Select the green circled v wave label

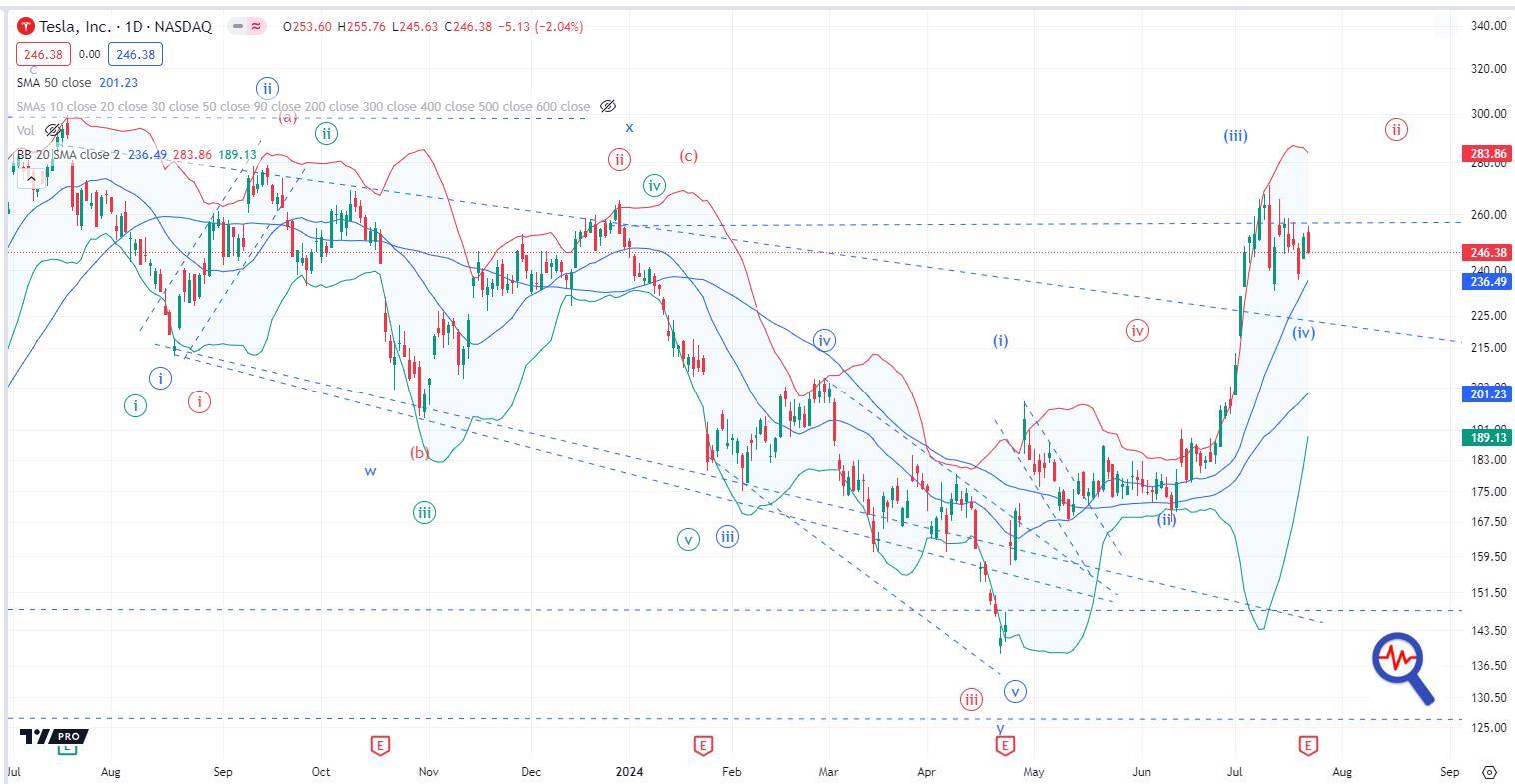pyautogui.click(x=688, y=540)
